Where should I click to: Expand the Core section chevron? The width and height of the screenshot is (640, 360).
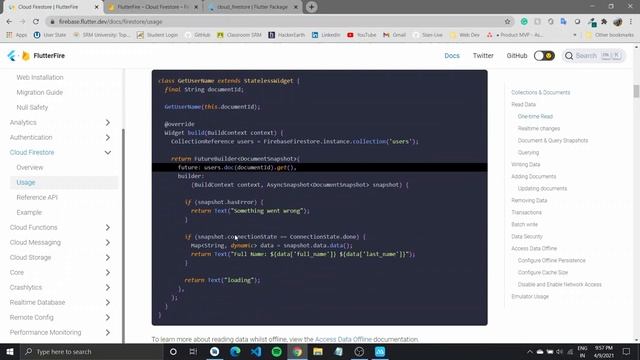coord(108,272)
